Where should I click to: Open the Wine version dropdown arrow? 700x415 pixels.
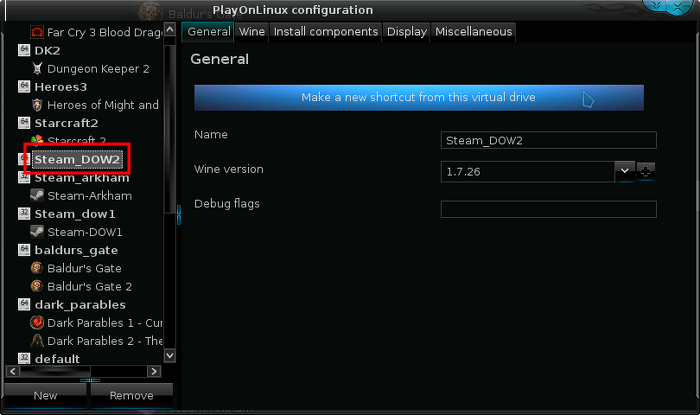[625, 171]
